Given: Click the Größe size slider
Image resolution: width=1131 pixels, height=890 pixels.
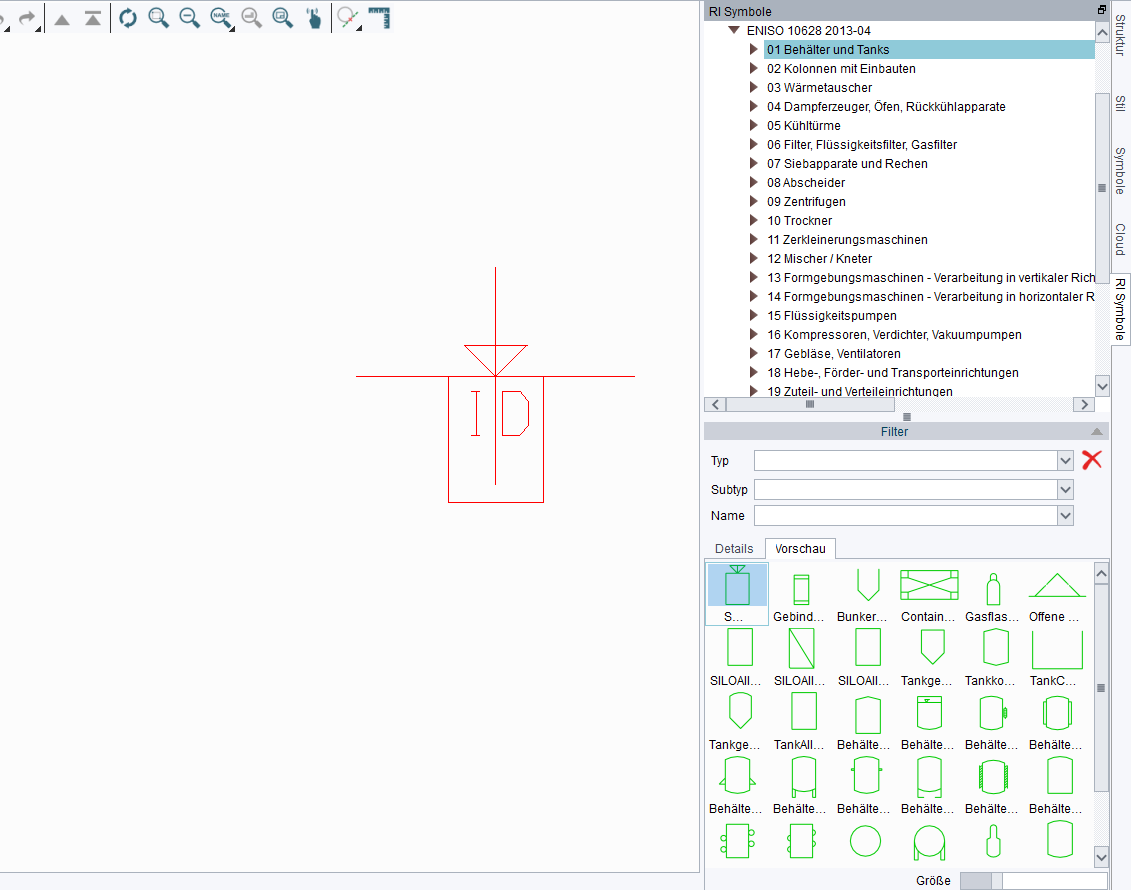Looking at the screenshot, I should 1033,881.
